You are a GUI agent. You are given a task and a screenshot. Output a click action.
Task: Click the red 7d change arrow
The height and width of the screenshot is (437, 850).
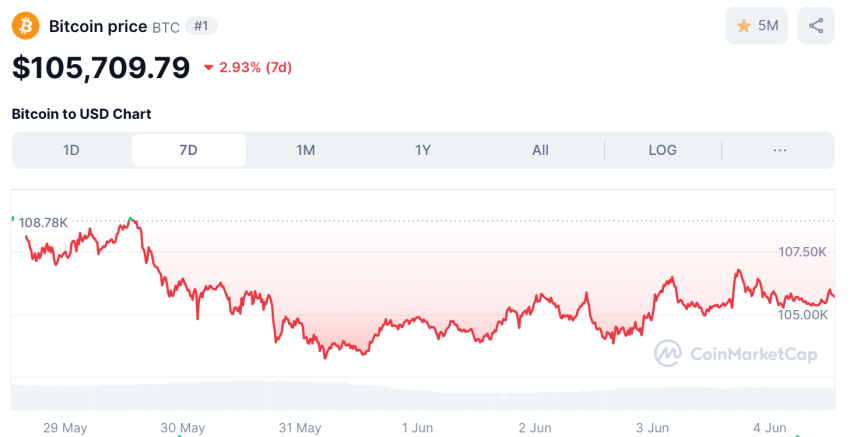[208, 68]
